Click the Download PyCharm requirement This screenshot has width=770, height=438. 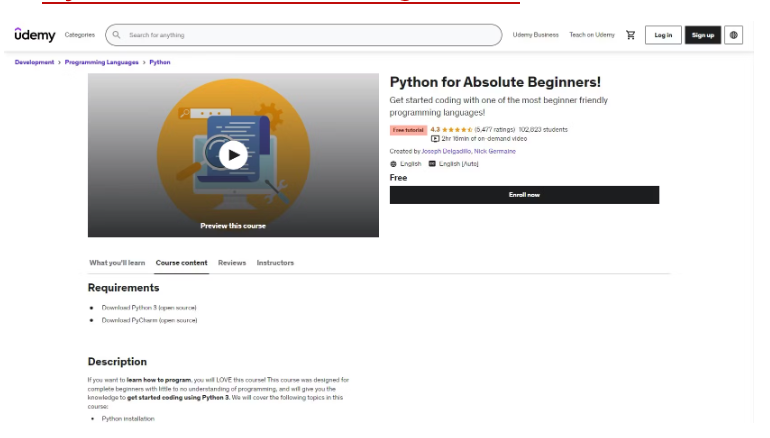pyautogui.click(x=149, y=320)
